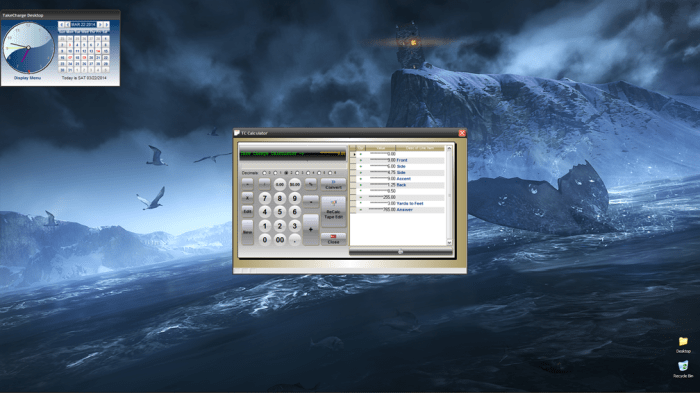The width and height of the screenshot is (700, 393).
Task: Open the Recycle Bin icon
Action: click(x=683, y=369)
